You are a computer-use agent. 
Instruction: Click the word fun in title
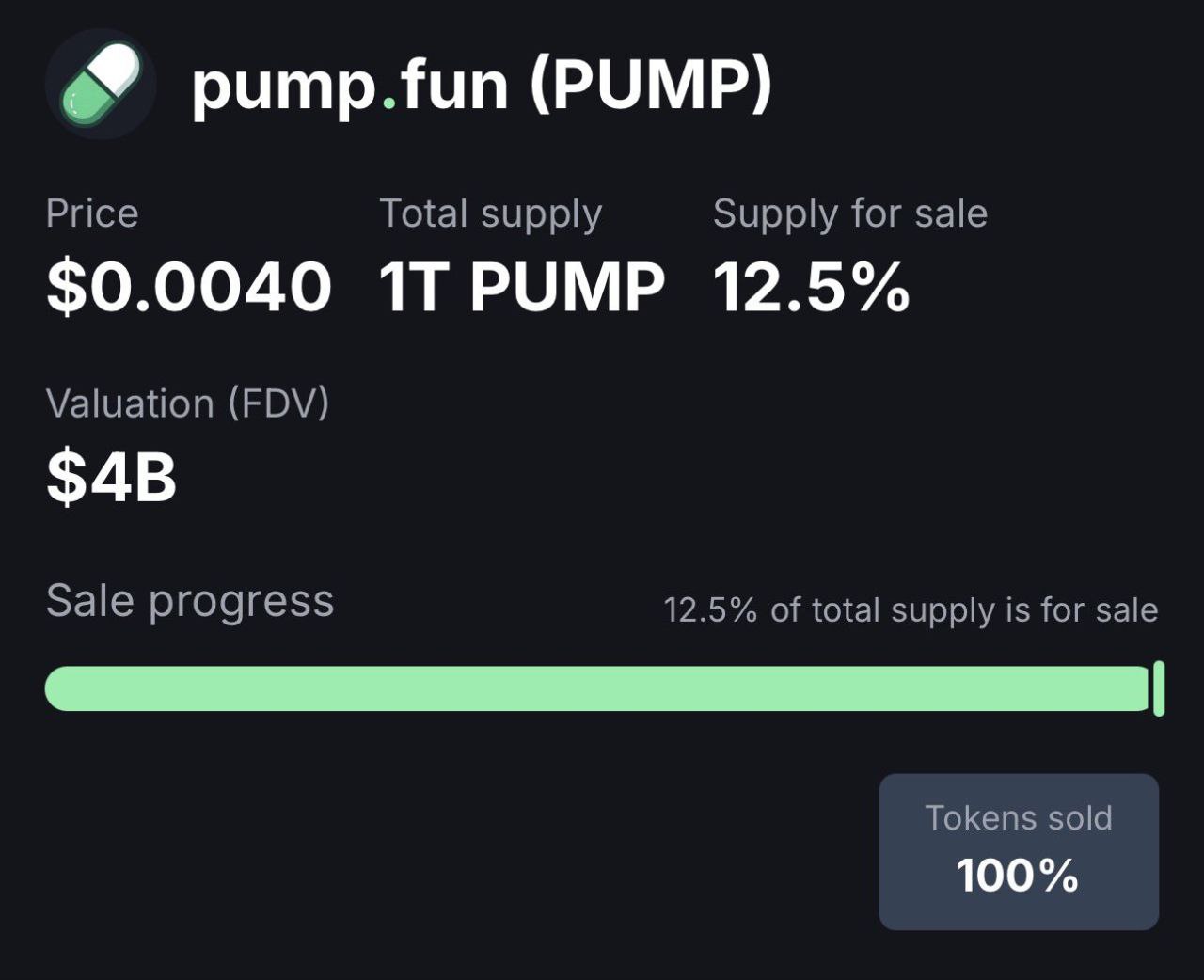453,83
